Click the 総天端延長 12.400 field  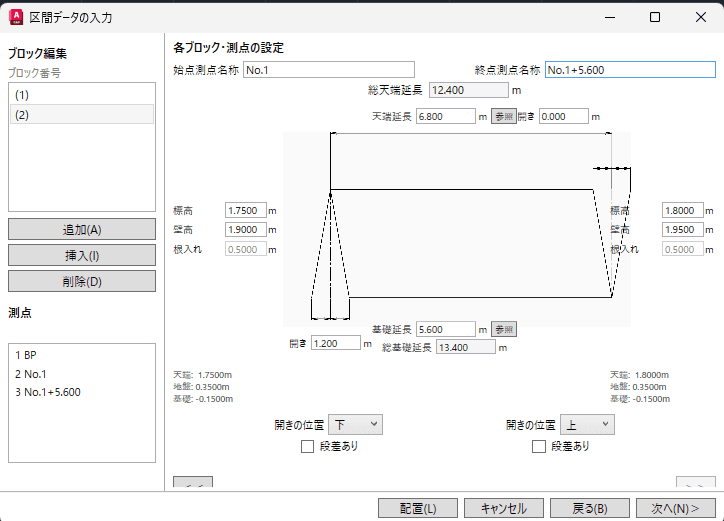pos(469,90)
